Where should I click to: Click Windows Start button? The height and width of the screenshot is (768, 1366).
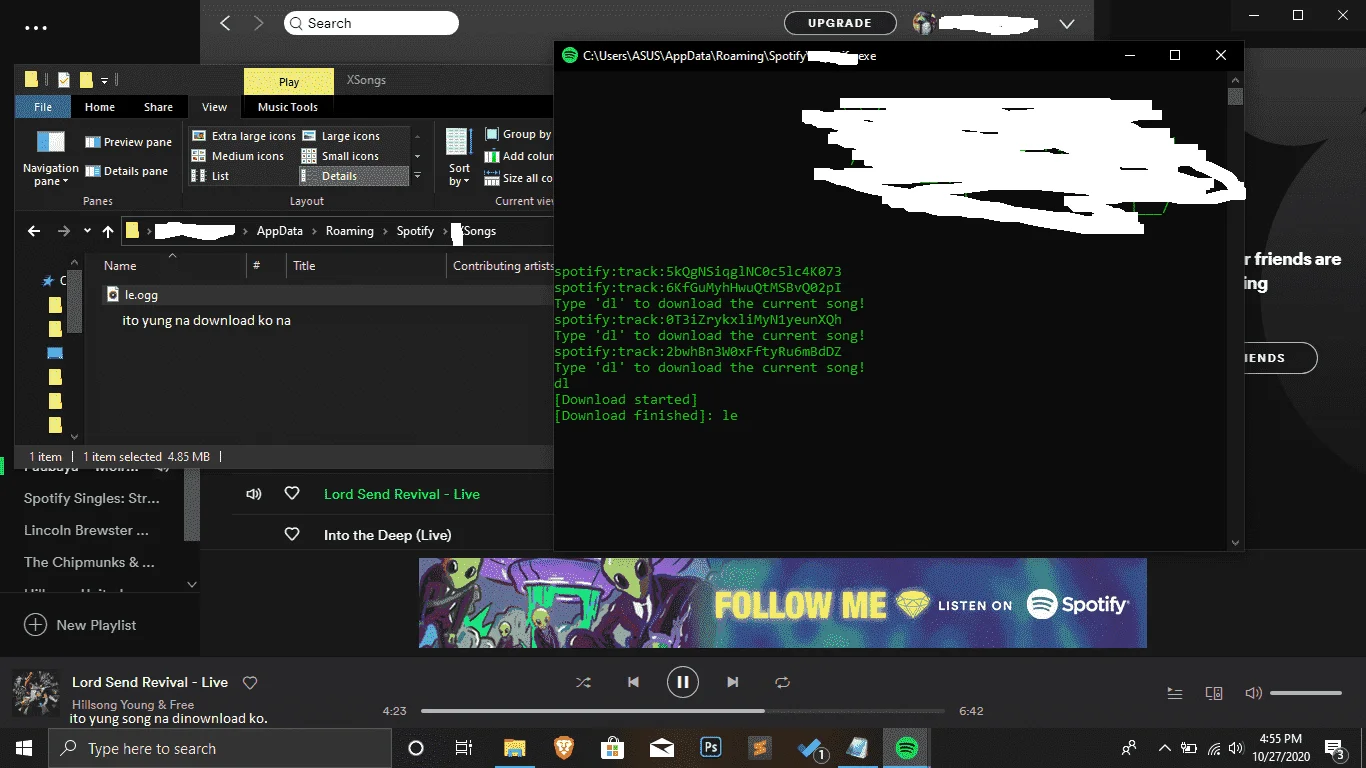click(24, 748)
